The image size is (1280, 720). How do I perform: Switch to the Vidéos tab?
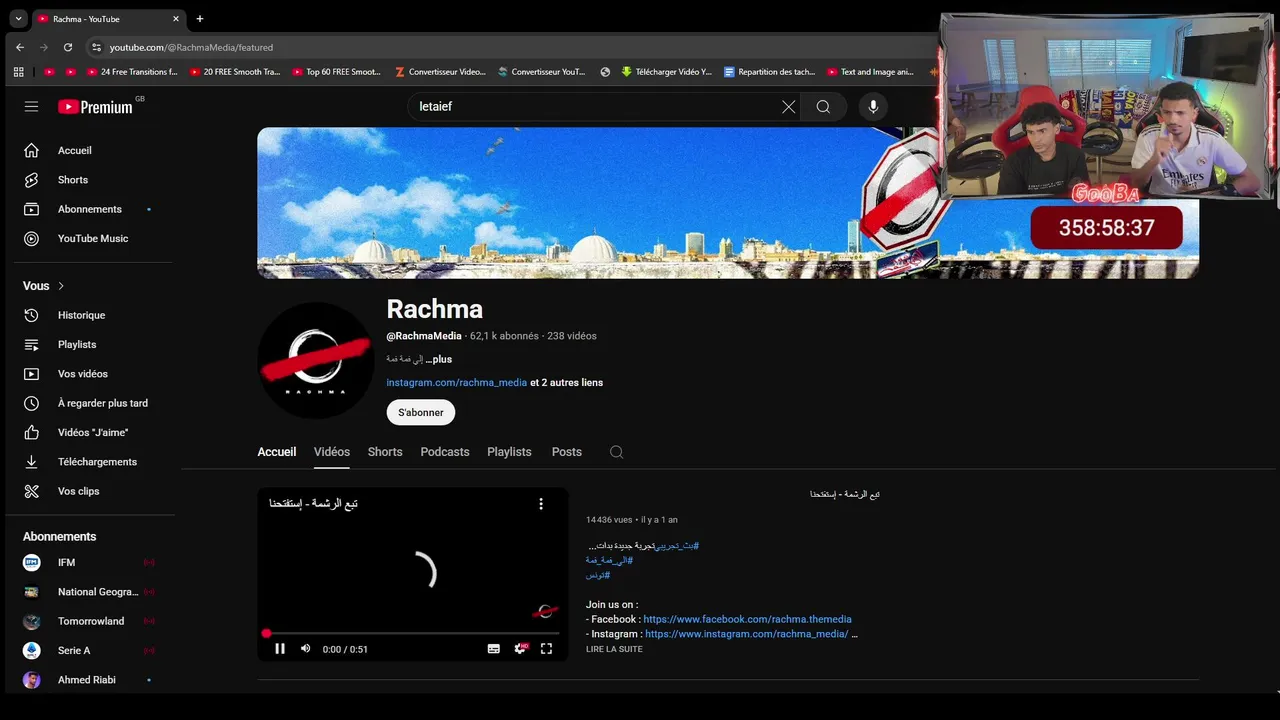332,452
